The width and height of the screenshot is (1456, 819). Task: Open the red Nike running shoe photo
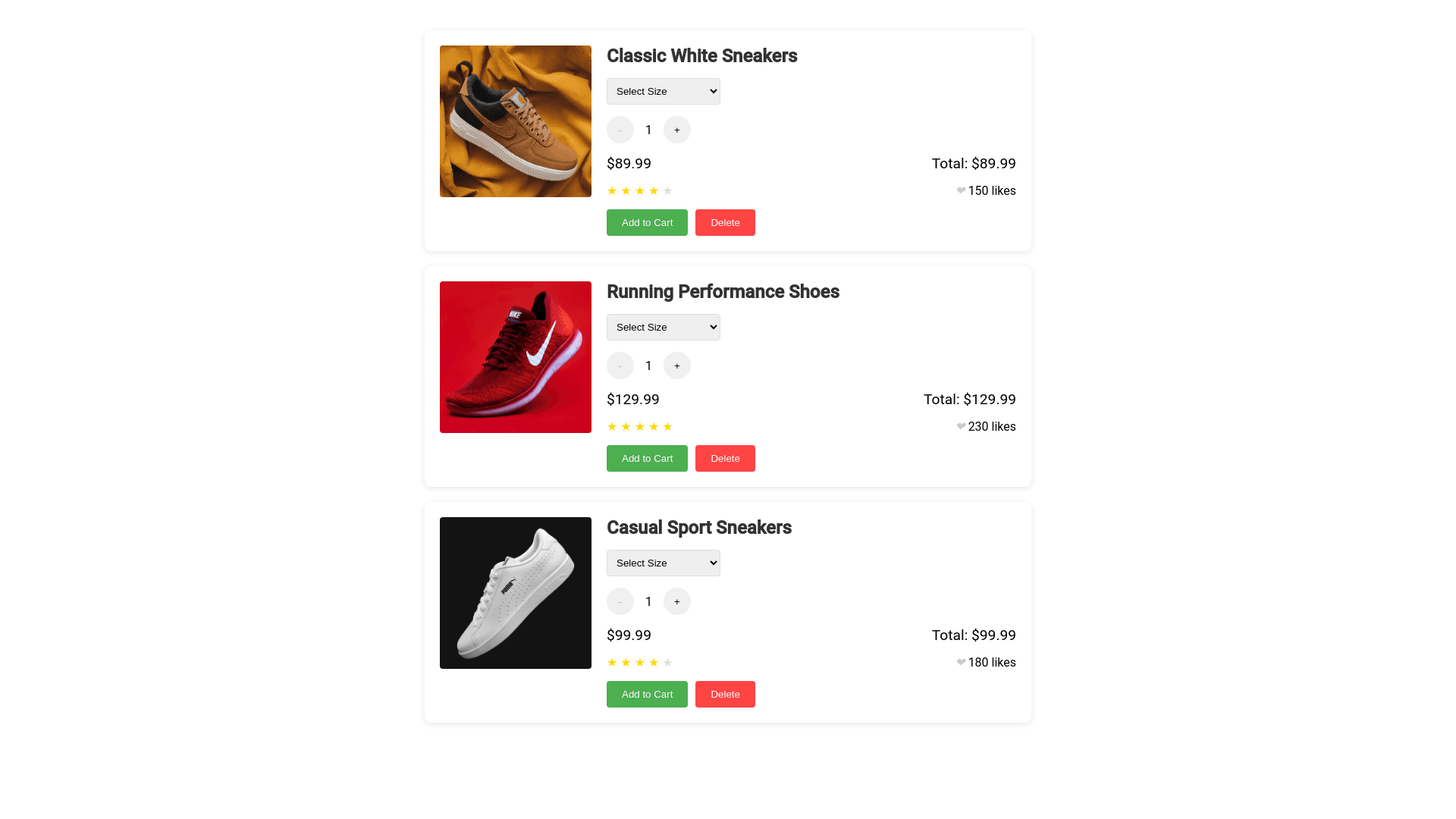(516, 357)
